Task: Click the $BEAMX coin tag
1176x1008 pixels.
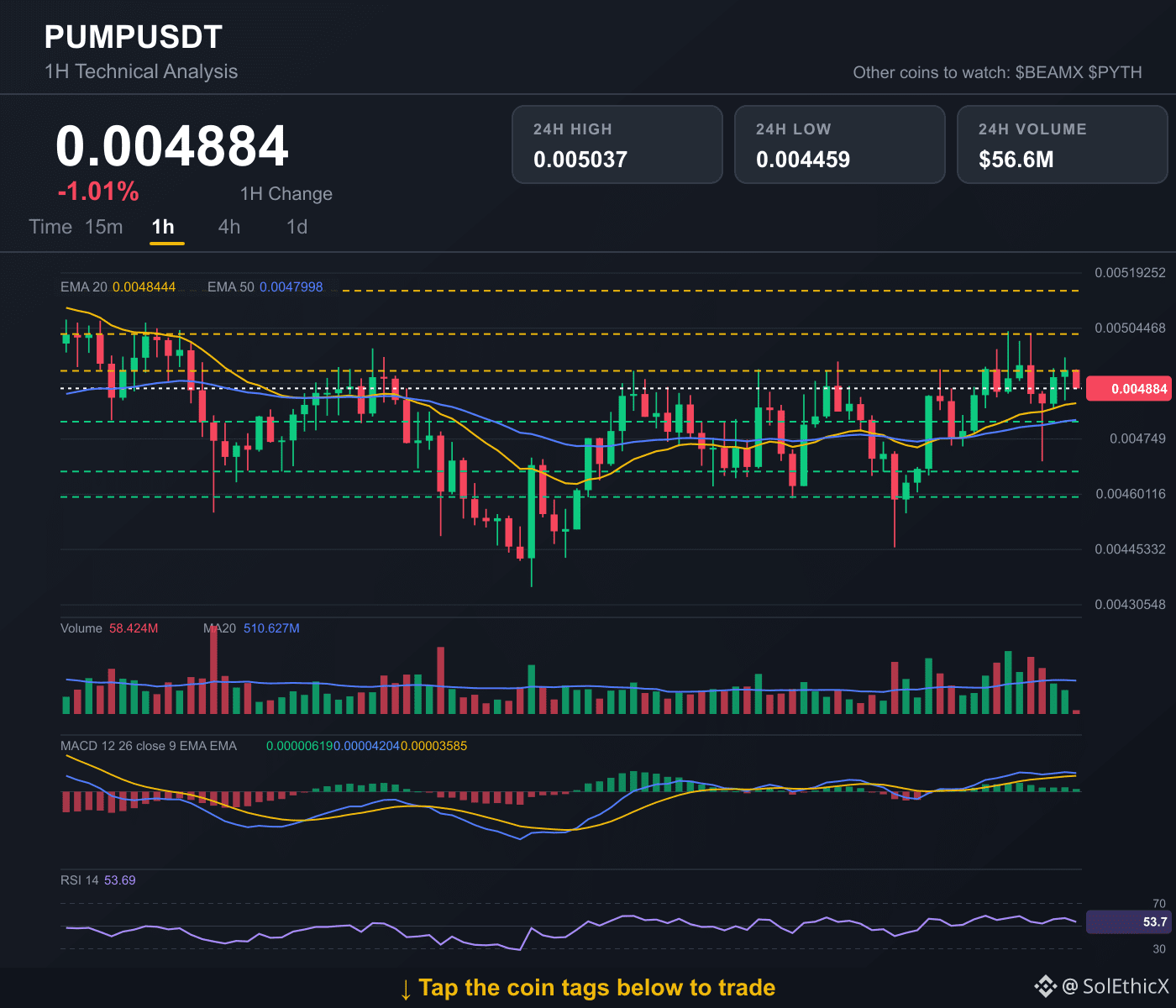Action: pos(1049,72)
